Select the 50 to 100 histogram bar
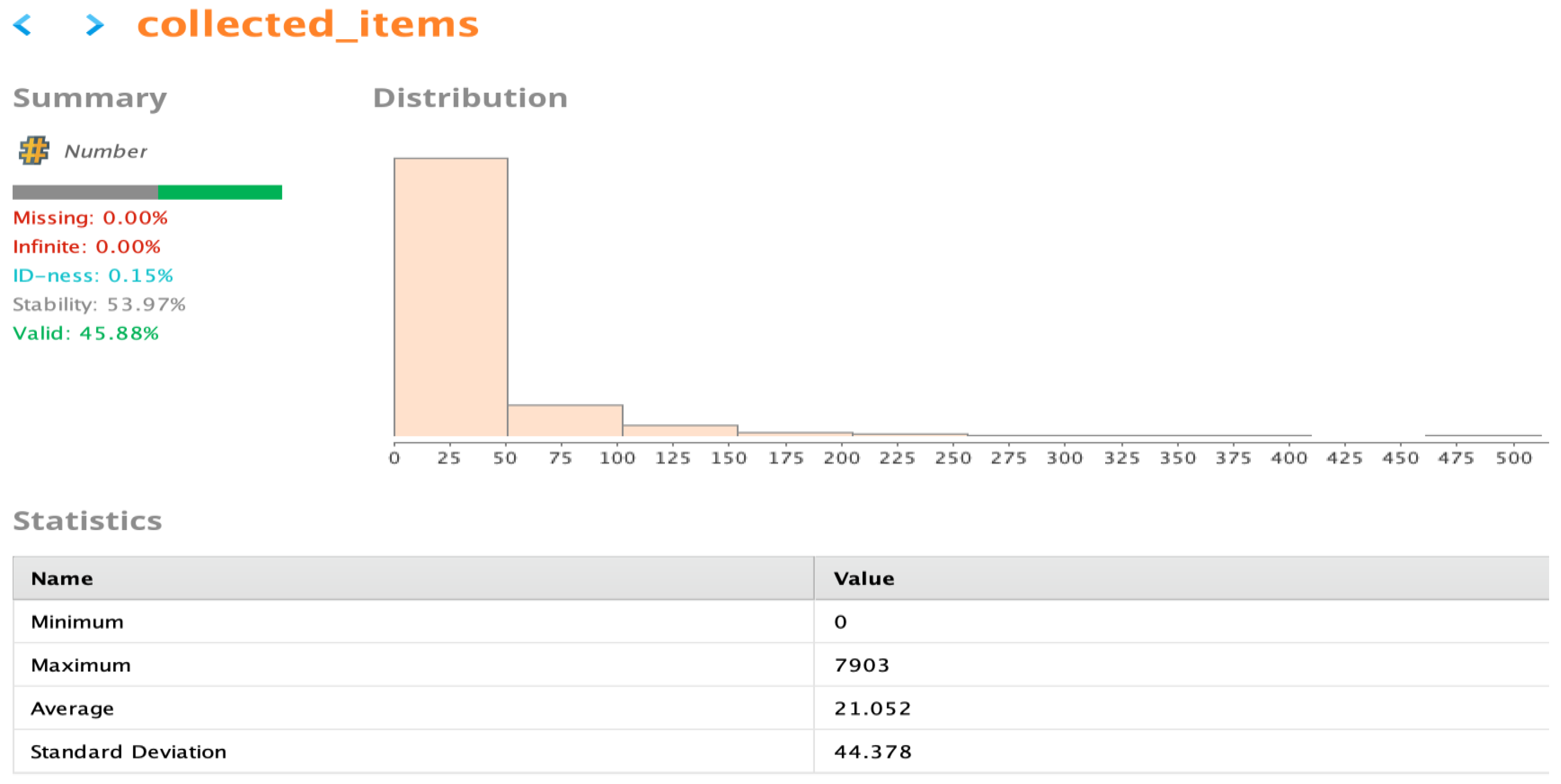Viewport: 1561px width, 784px height. [565, 421]
